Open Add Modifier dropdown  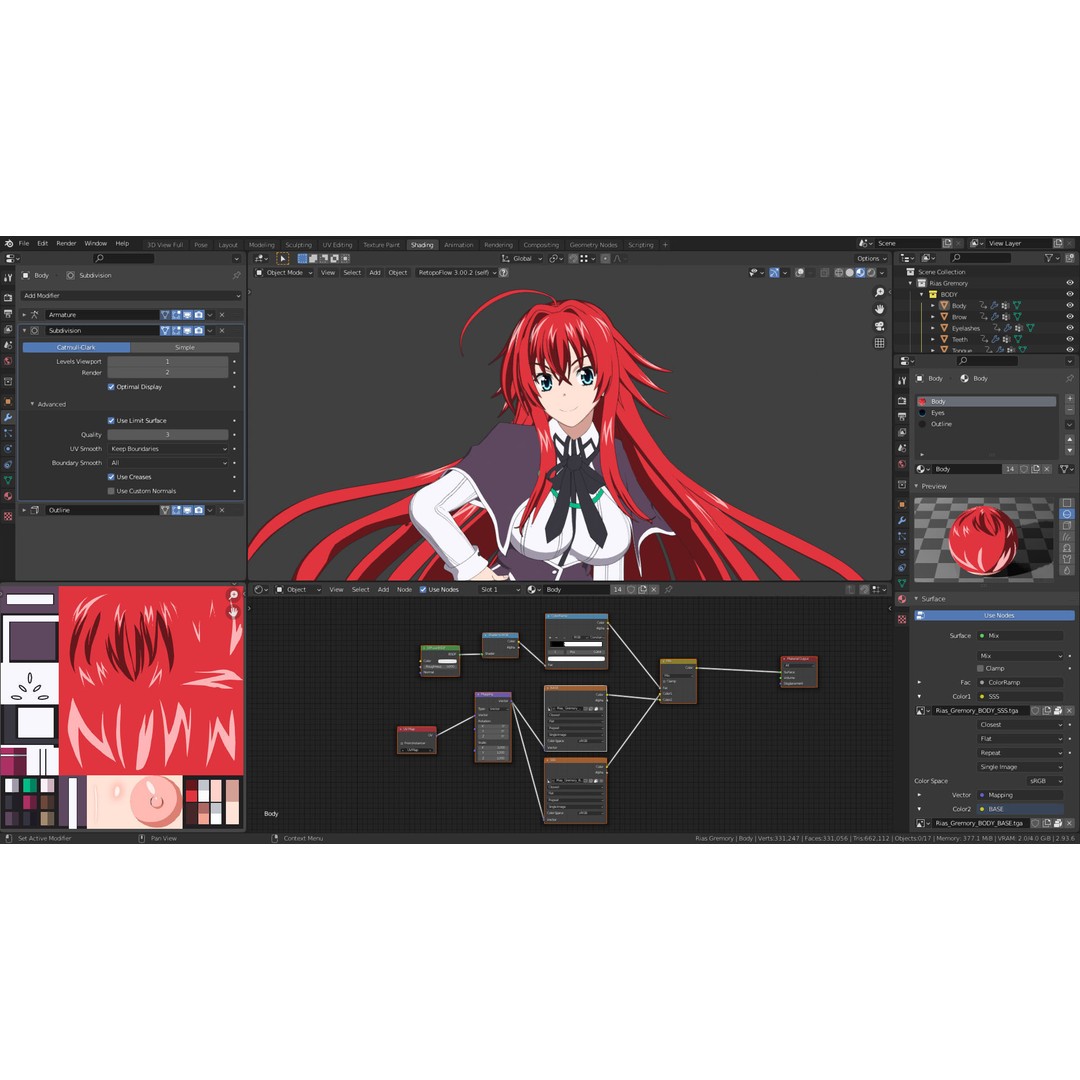[131, 295]
